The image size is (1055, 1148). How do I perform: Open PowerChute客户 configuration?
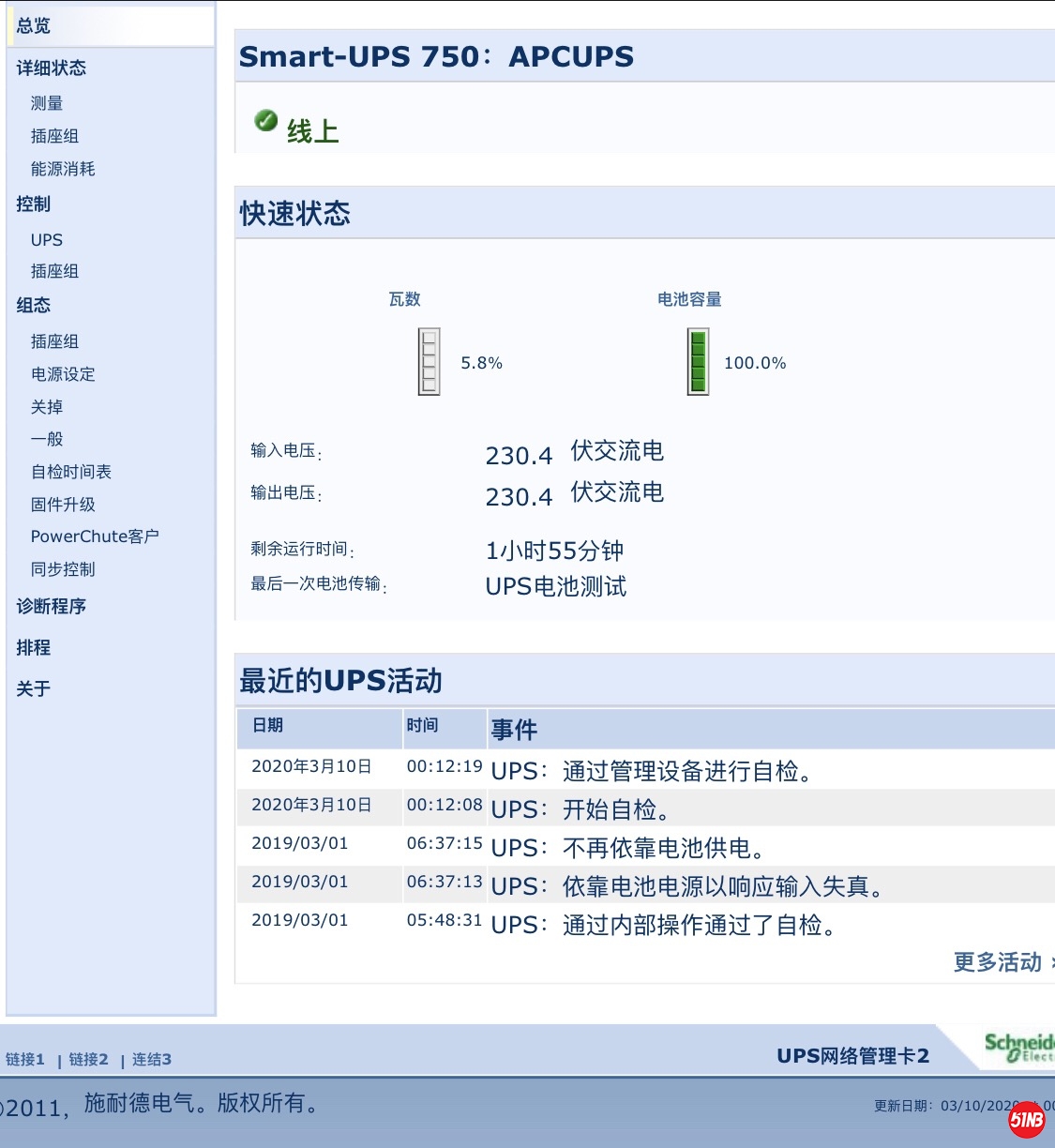(95, 536)
